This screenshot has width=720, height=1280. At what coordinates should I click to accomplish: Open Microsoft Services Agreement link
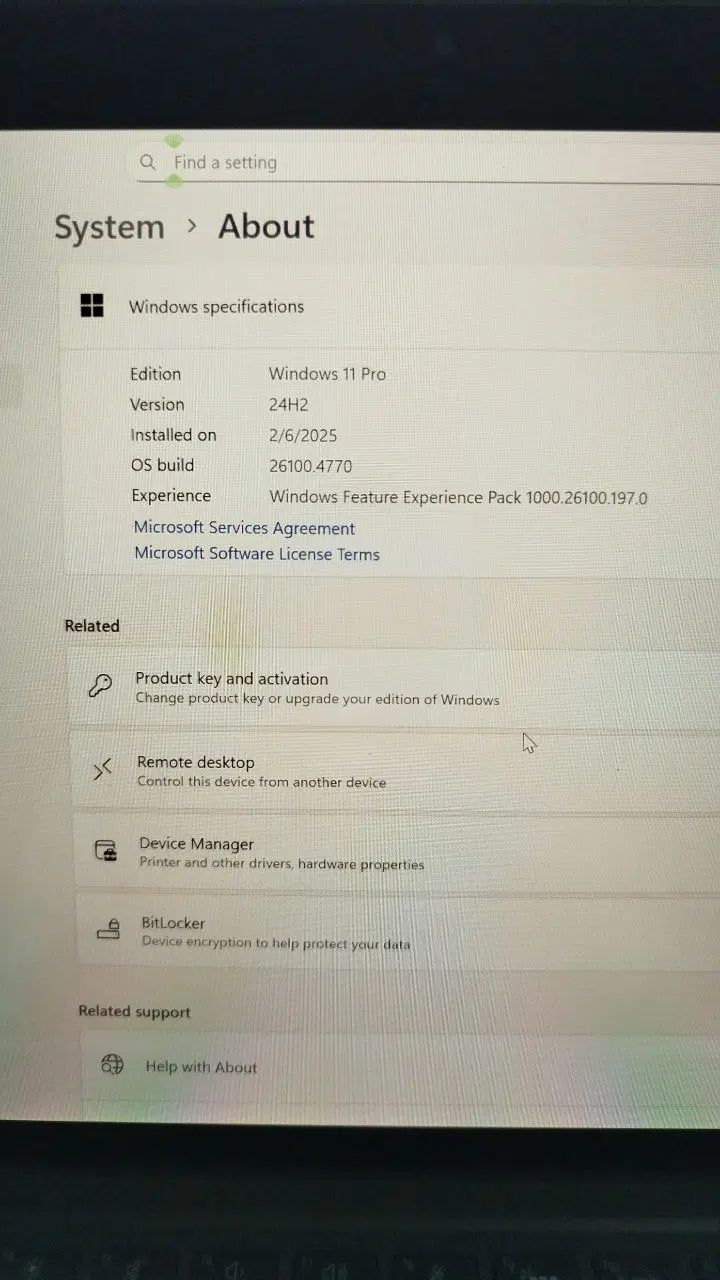(244, 528)
